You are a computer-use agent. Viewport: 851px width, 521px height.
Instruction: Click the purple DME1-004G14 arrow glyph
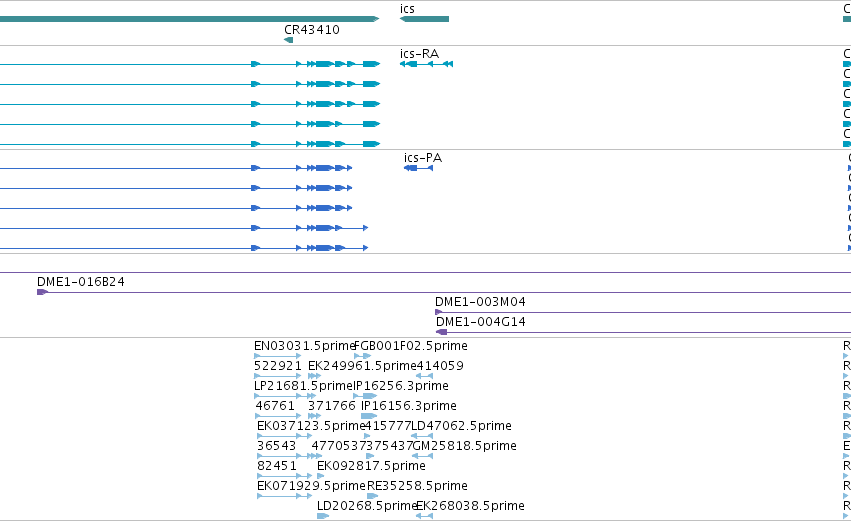click(x=442, y=332)
